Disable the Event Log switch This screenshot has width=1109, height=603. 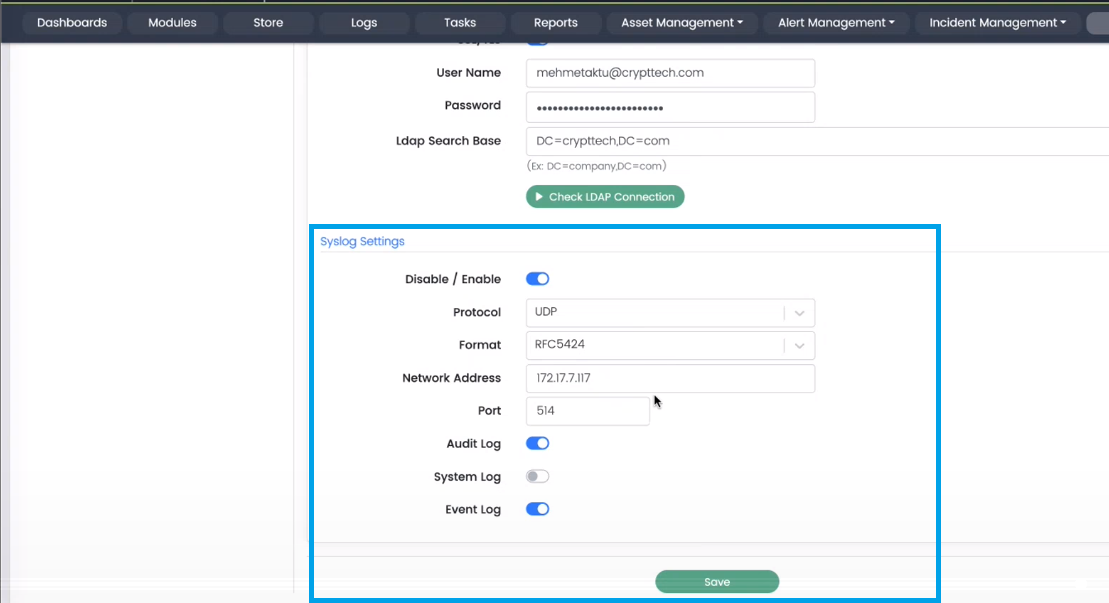coord(537,509)
